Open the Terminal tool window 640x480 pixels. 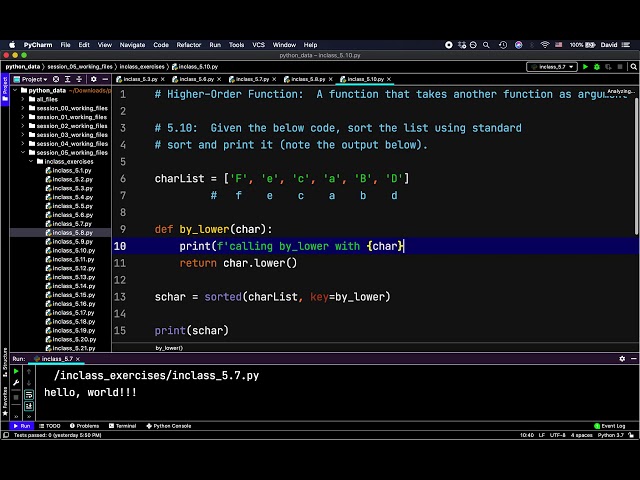(122, 426)
